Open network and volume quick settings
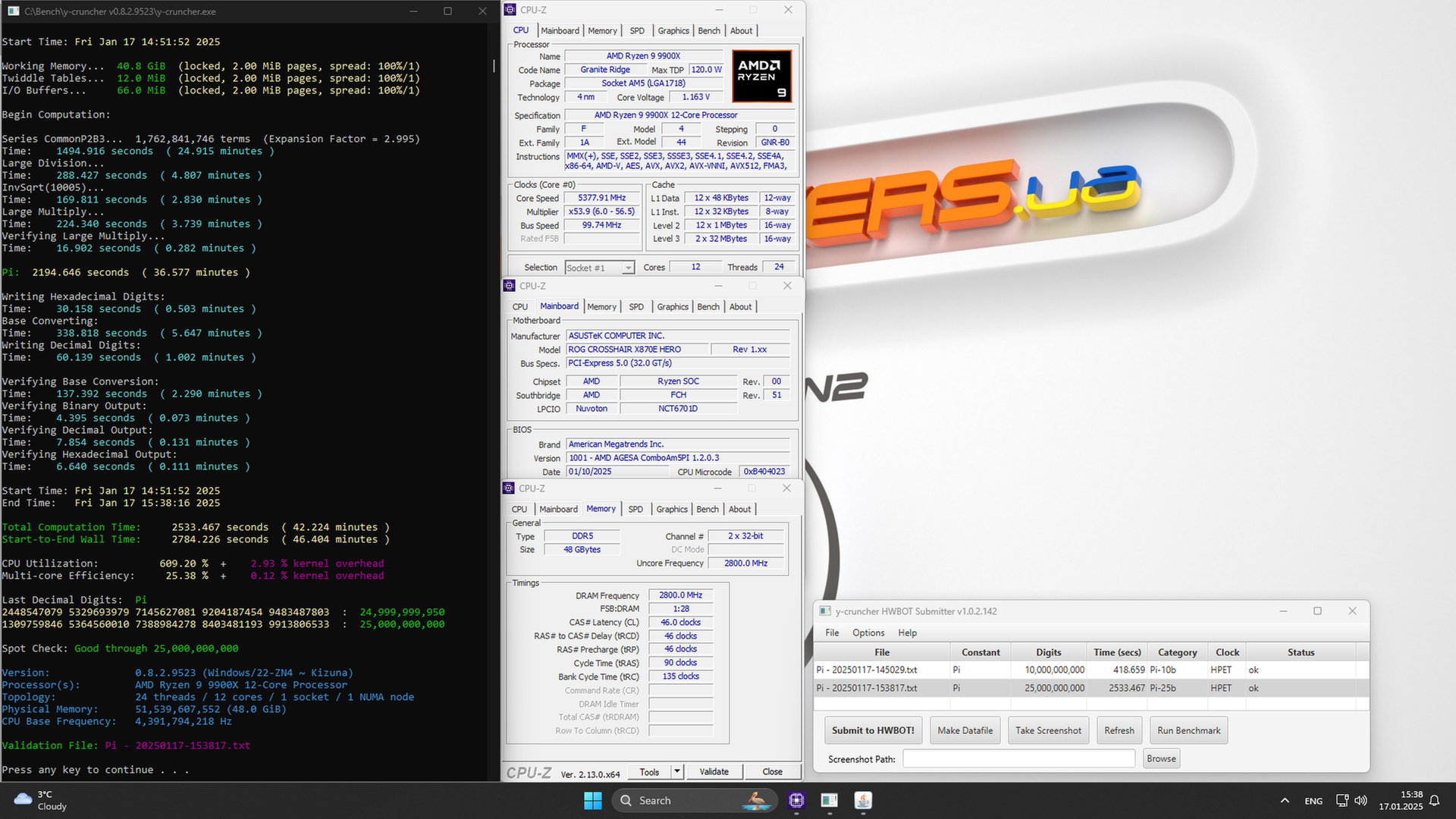 click(x=1351, y=800)
